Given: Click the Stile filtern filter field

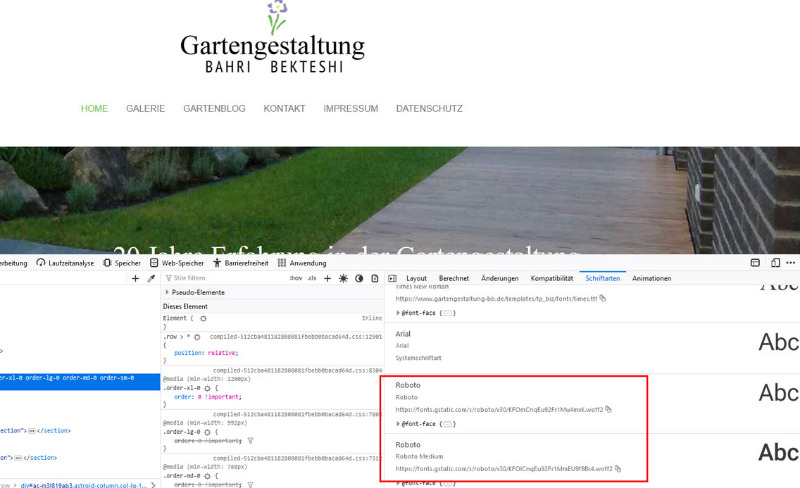Looking at the screenshot, I should [x=224, y=278].
